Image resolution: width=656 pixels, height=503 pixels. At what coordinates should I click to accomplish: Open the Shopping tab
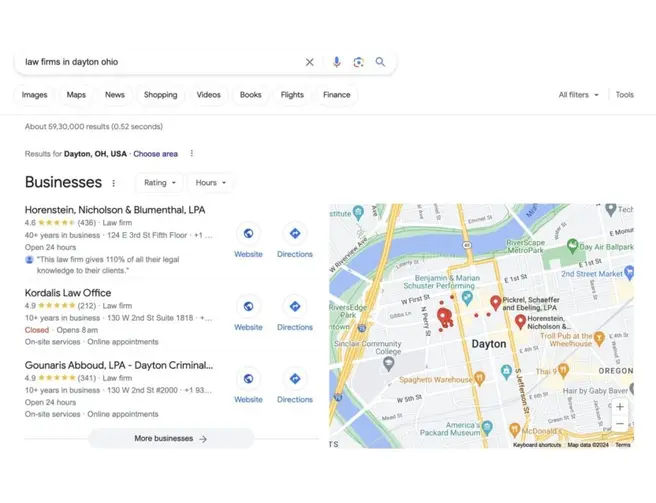(x=161, y=95)
